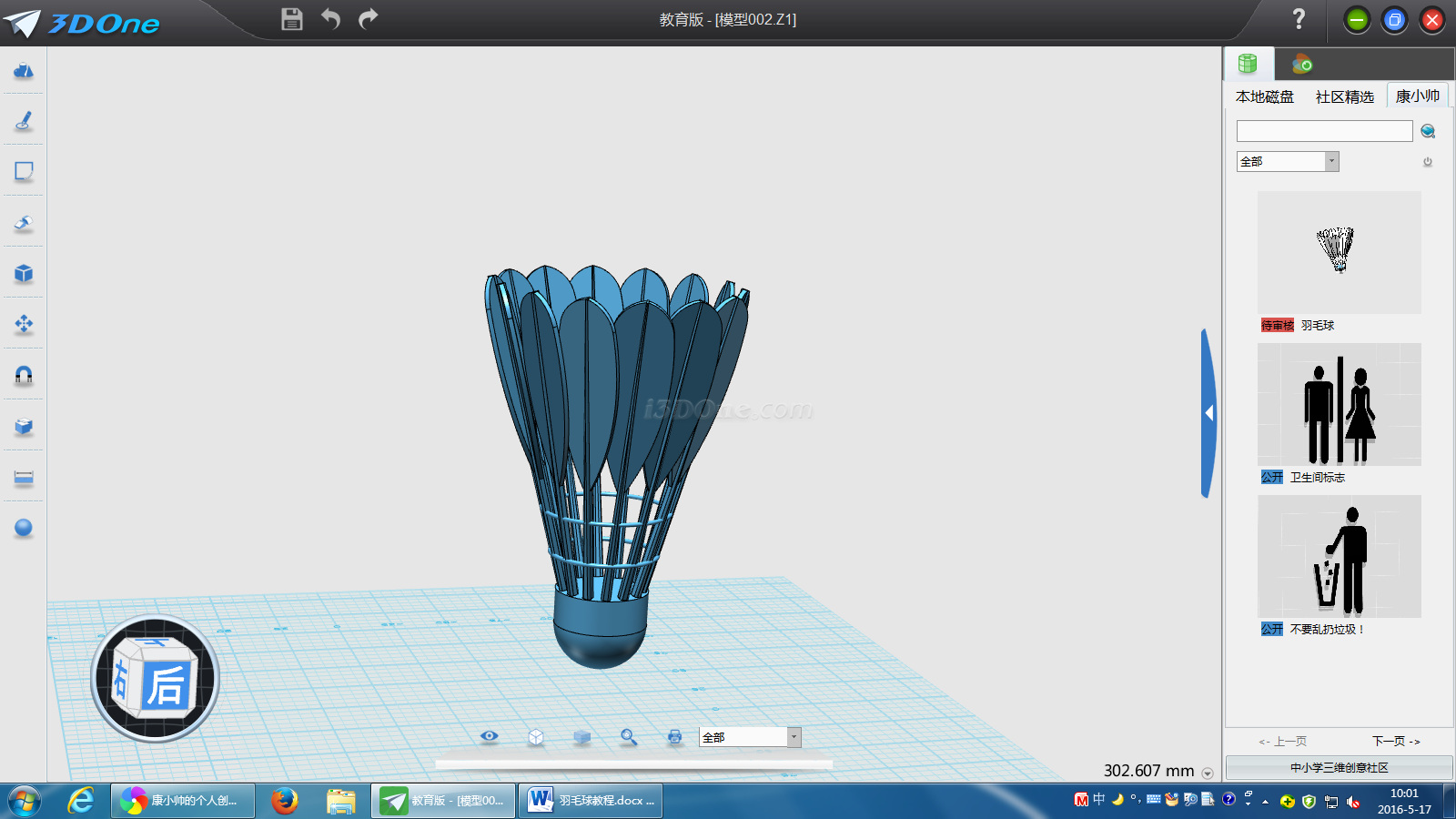Click the save floppy disk icon

coord(292,19)
